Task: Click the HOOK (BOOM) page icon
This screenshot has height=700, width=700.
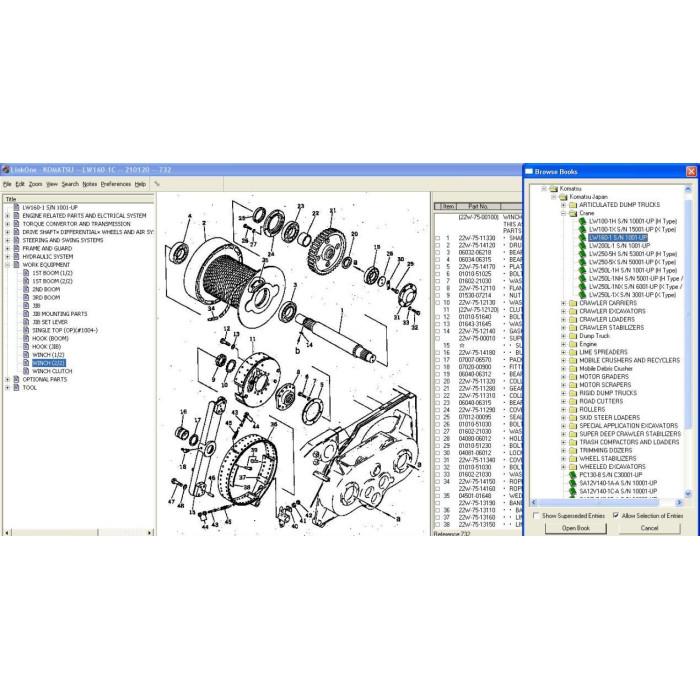Action: tap(26, 338)
